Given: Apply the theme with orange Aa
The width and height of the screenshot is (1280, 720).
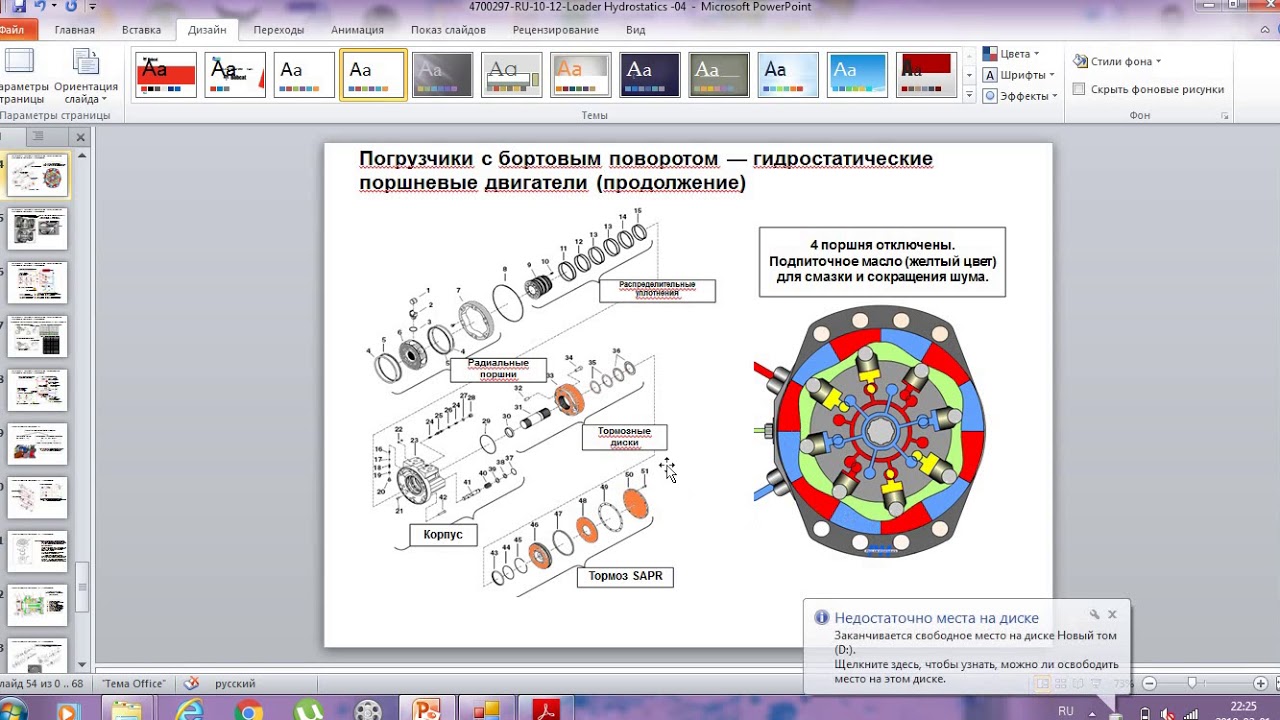Looking at the screenshot, I should coord(580,74).
